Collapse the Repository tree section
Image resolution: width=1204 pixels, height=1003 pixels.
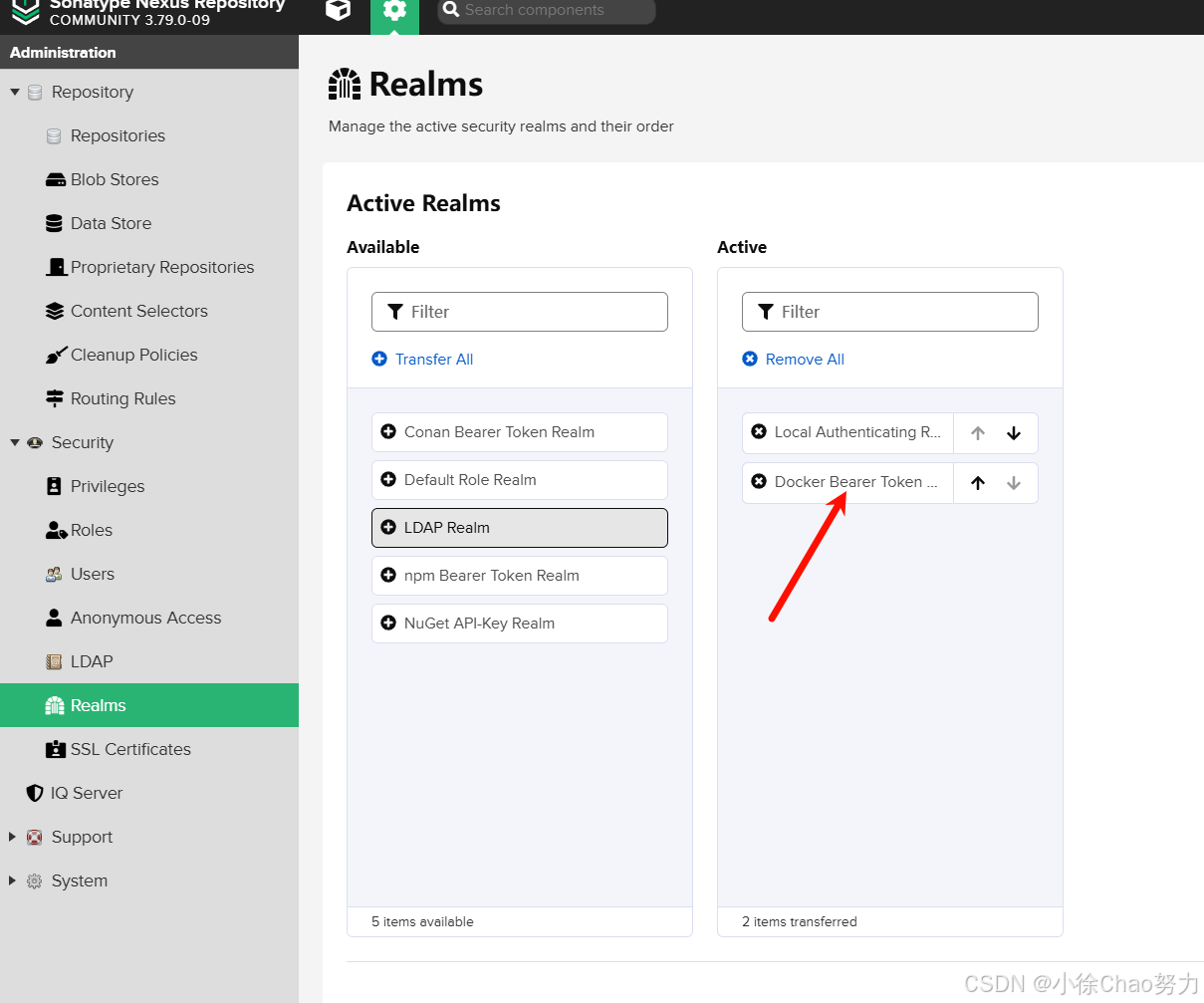[15, 92]
